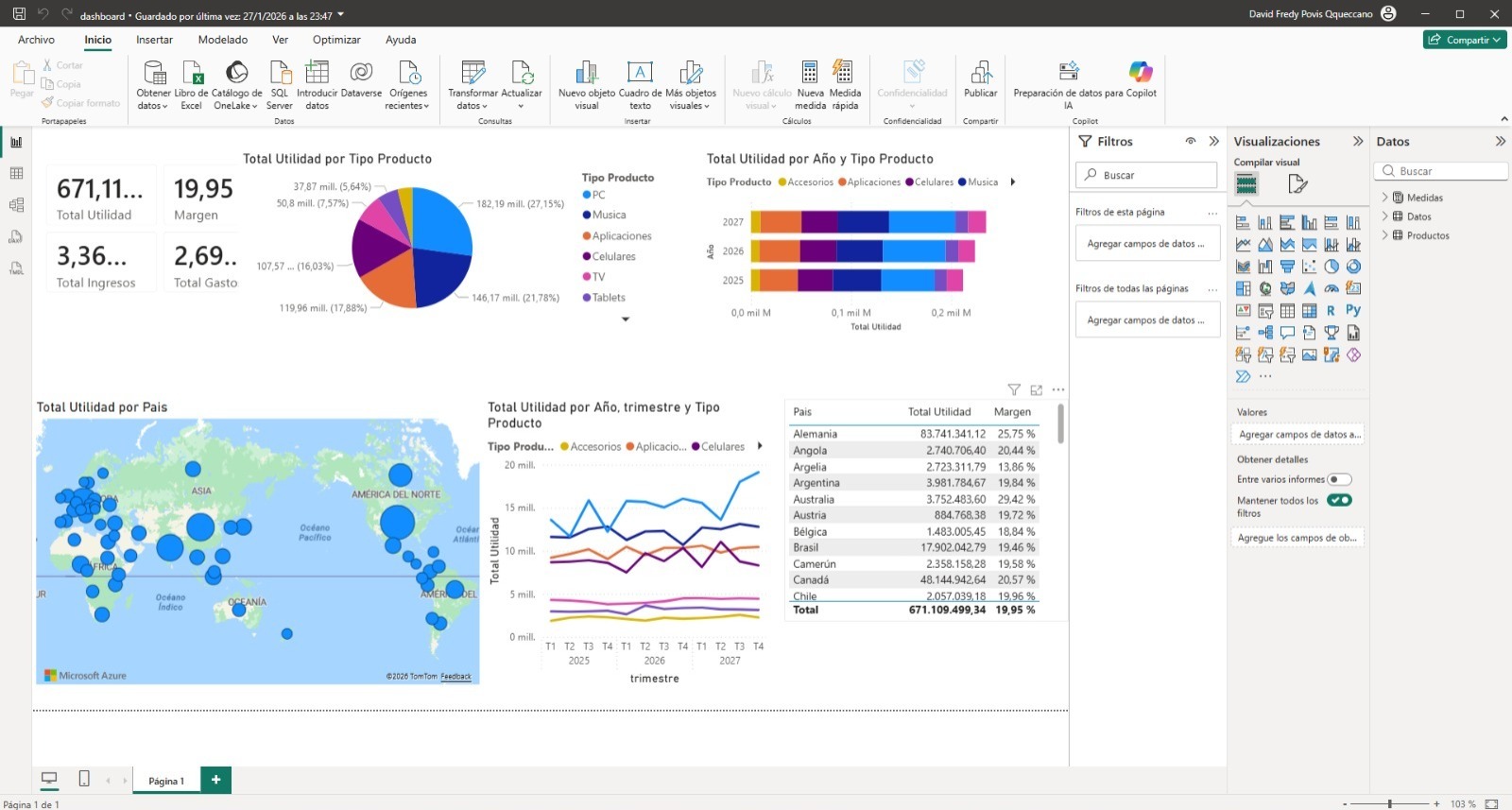The image size is (1512, 810).
Task: Choose the funnel chart visualization
Action: point(1287,267)
